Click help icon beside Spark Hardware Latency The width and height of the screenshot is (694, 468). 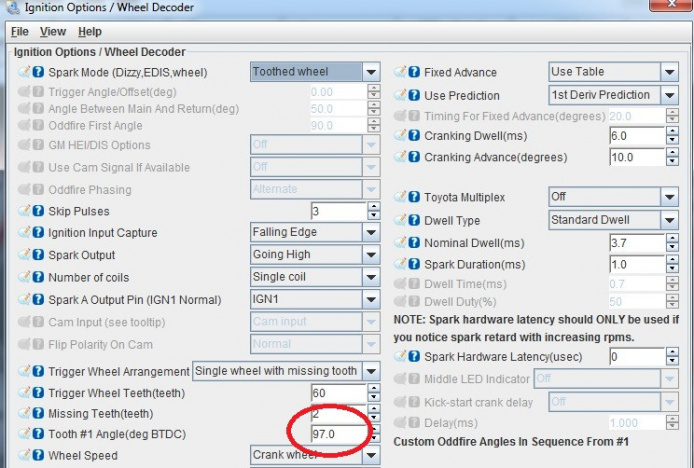click(414, 356)
